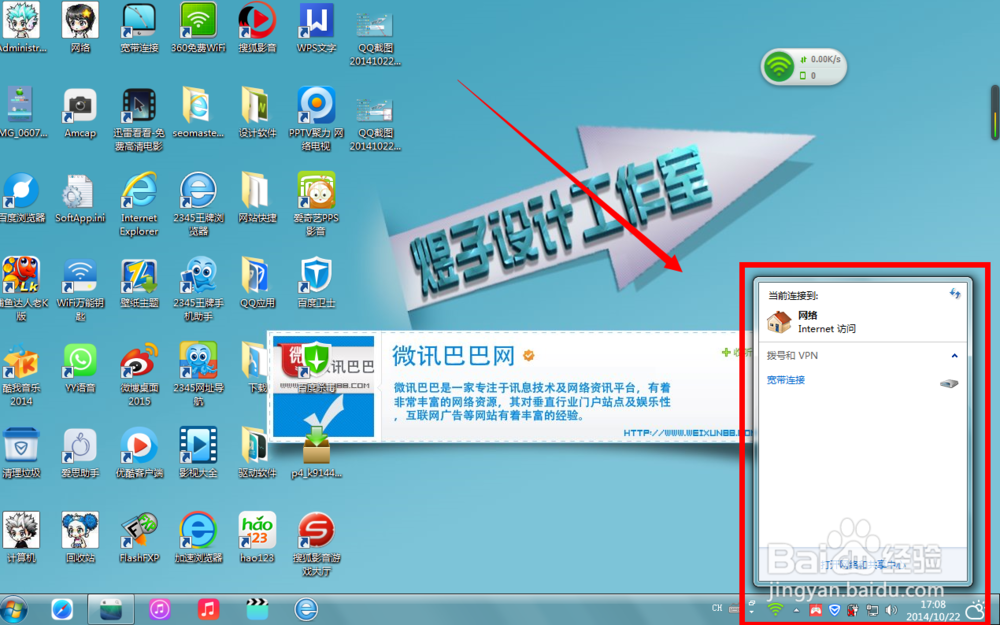Viewport: 1000px width, 625px height.
Task: Click the CH language bar indicator
Action: click(717, 608)
